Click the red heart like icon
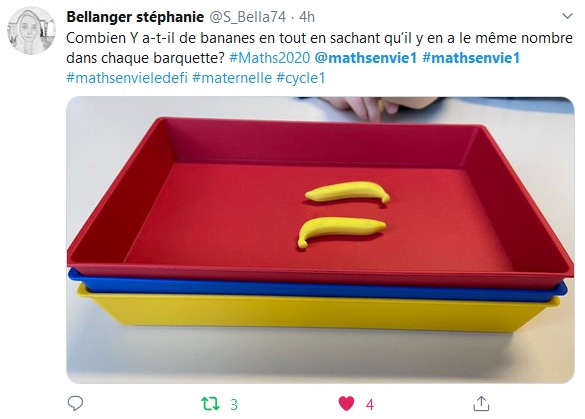 (346, 404)
